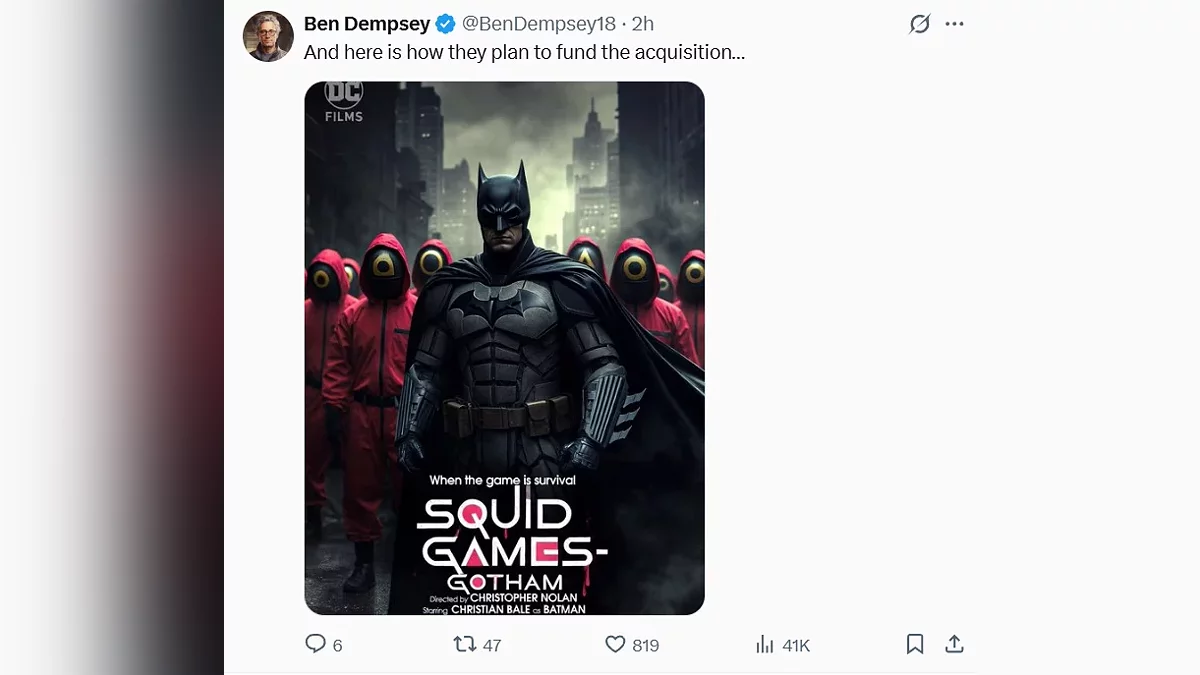Click the repost count 47
This screenshot has width=1200, height=675.
click(492, 646)
